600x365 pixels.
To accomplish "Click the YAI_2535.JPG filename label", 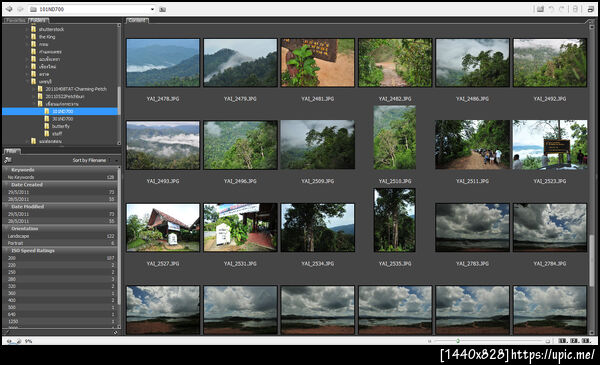I will (395, 264).
